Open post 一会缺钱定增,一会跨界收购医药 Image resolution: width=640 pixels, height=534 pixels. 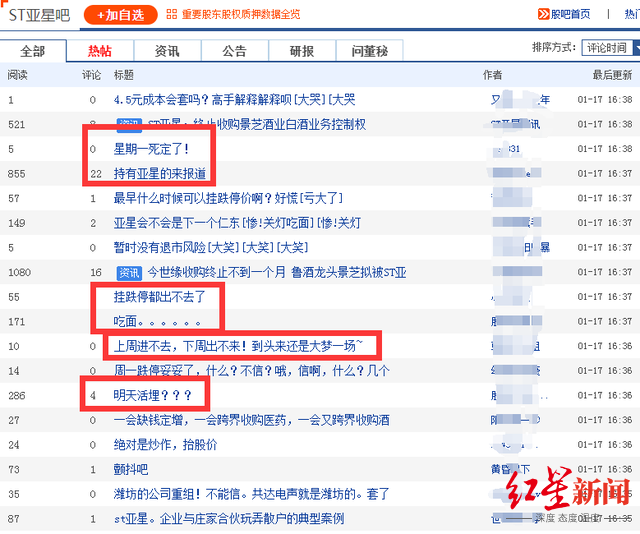coord(251,420)
